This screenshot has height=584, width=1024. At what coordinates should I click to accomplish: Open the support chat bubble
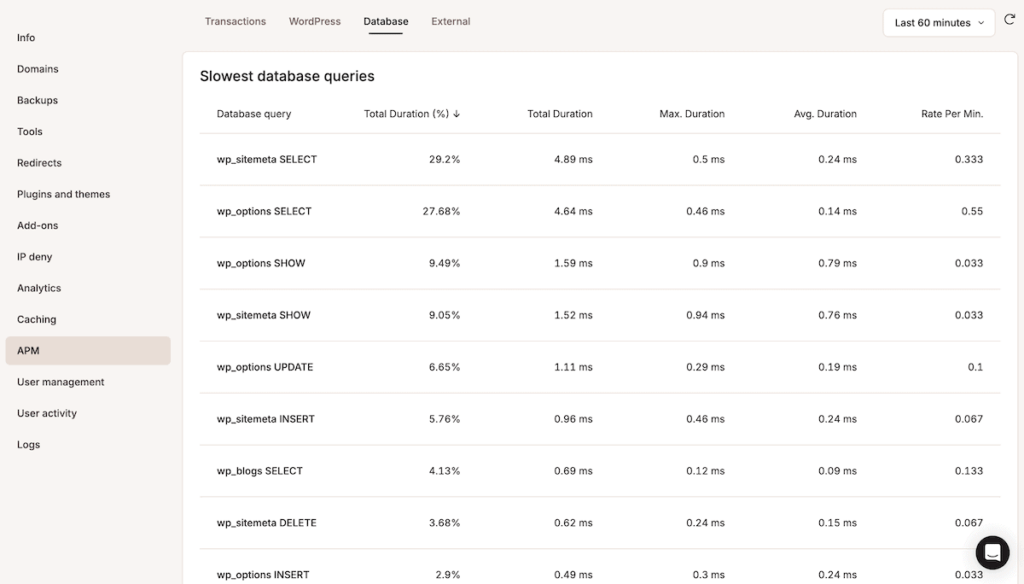click(x=992, y=551)
